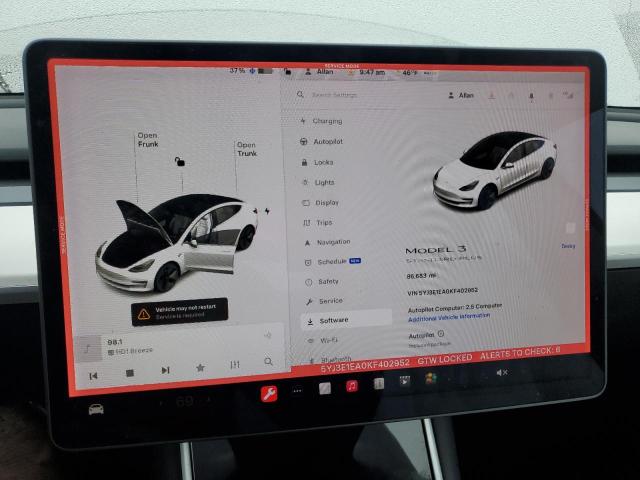Tap the unlock padlock above the car
The height and width of the screenshot is (480, 640).
[180, 162]
